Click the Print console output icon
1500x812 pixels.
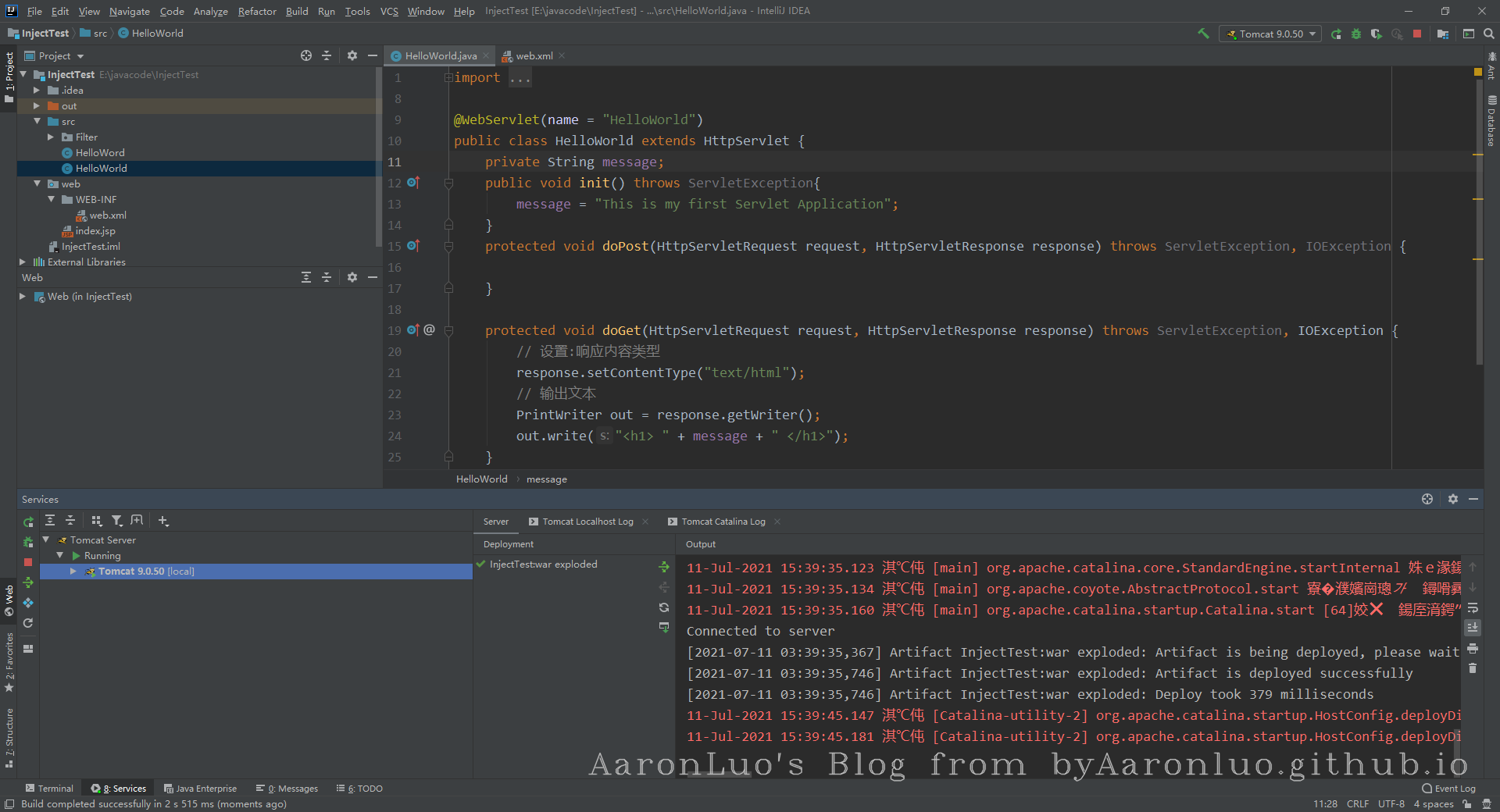(x=1473, y=648)
